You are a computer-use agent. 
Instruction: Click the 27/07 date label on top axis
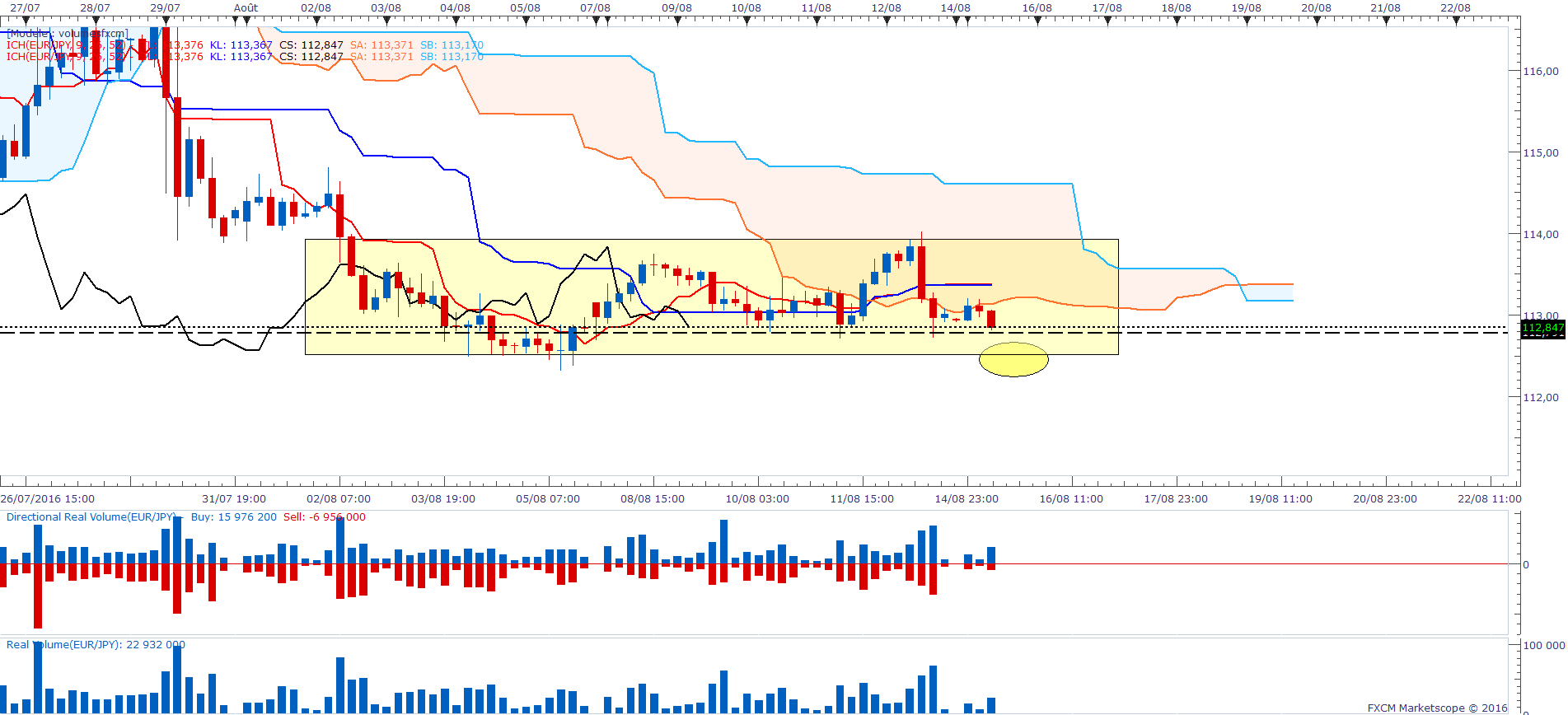[26, 8]
